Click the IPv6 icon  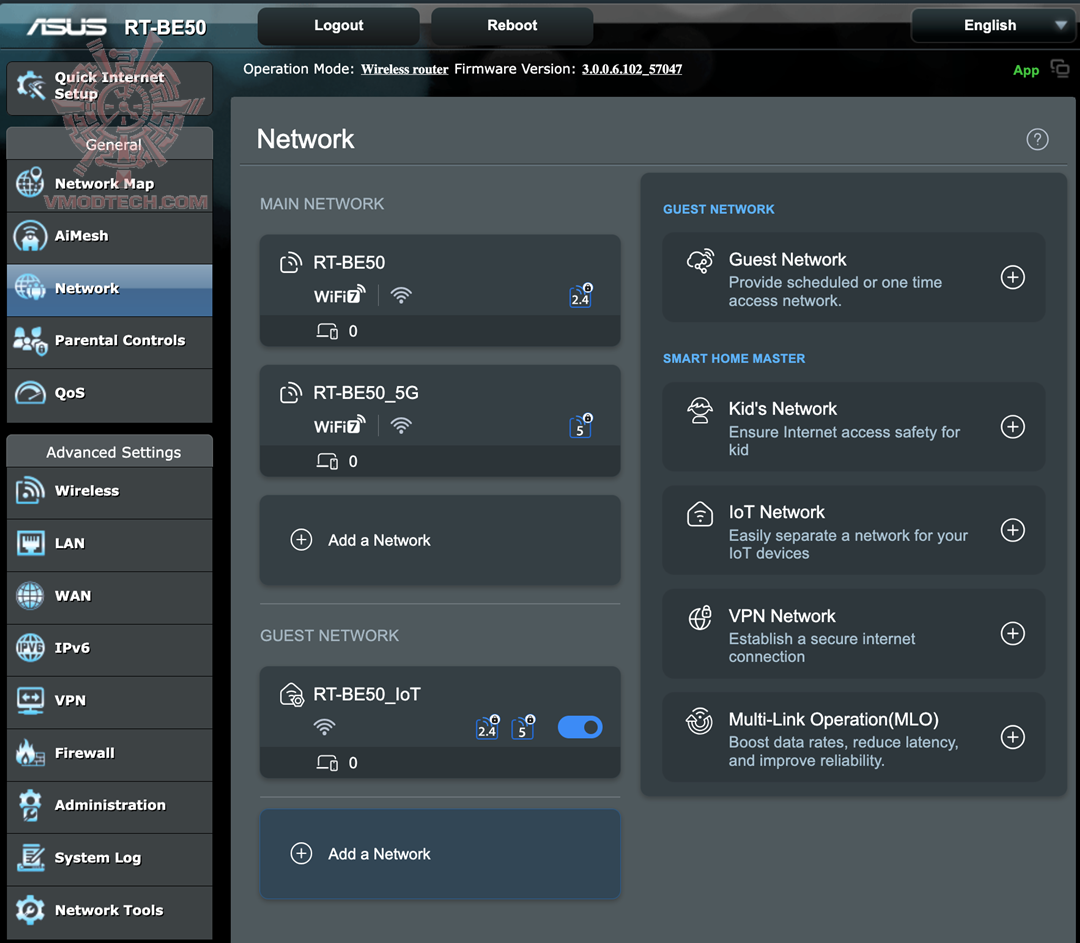[30, 647]
